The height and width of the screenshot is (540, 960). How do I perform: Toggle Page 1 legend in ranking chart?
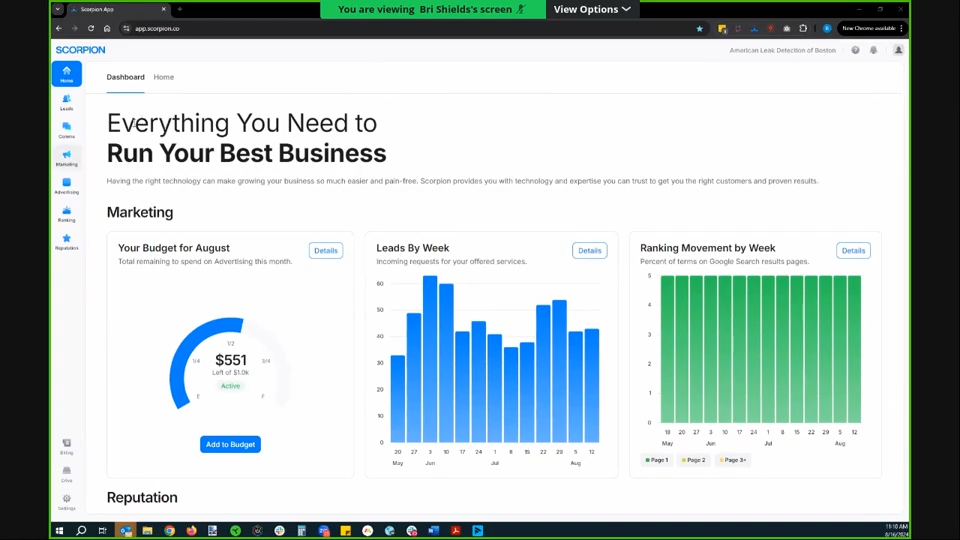tap(656, 460)
